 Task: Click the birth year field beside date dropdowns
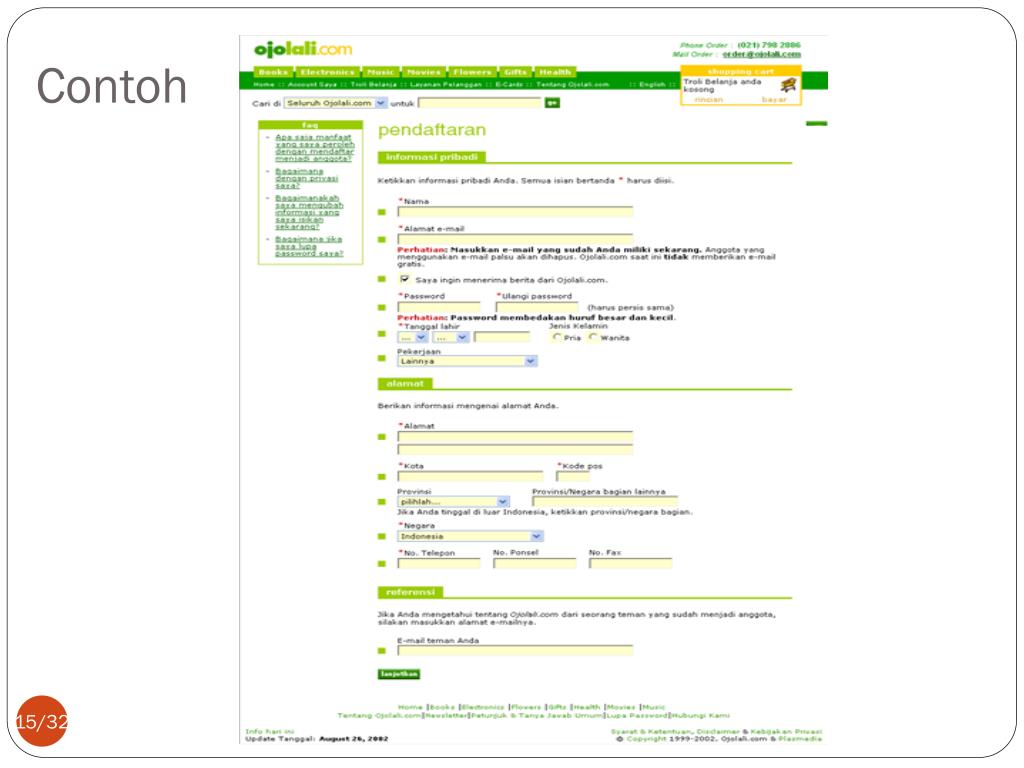(x=502, y=338)
